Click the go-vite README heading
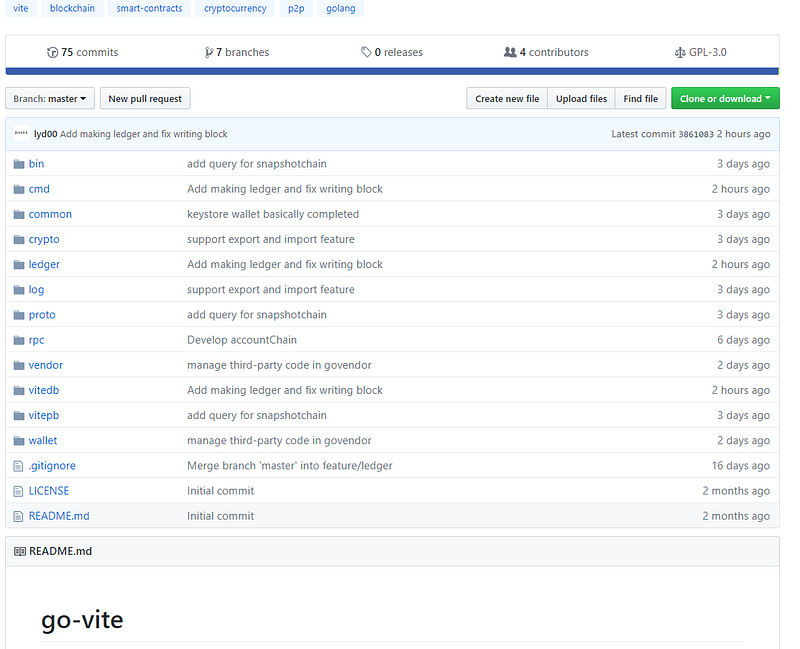The height and width of the screenshot is (649, 800). 82,620
